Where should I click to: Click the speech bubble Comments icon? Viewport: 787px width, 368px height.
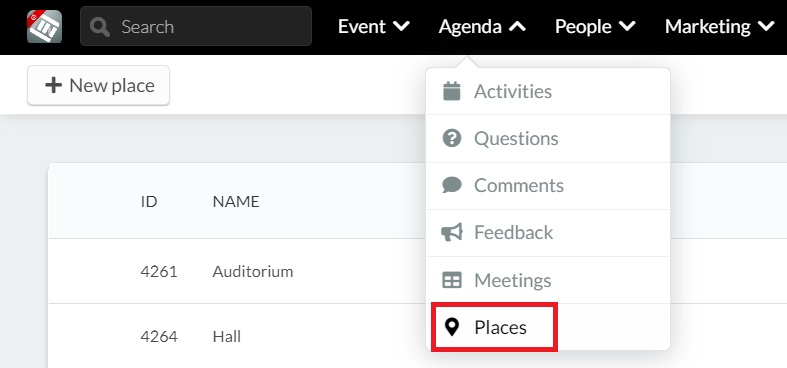(x=452, y=185)
